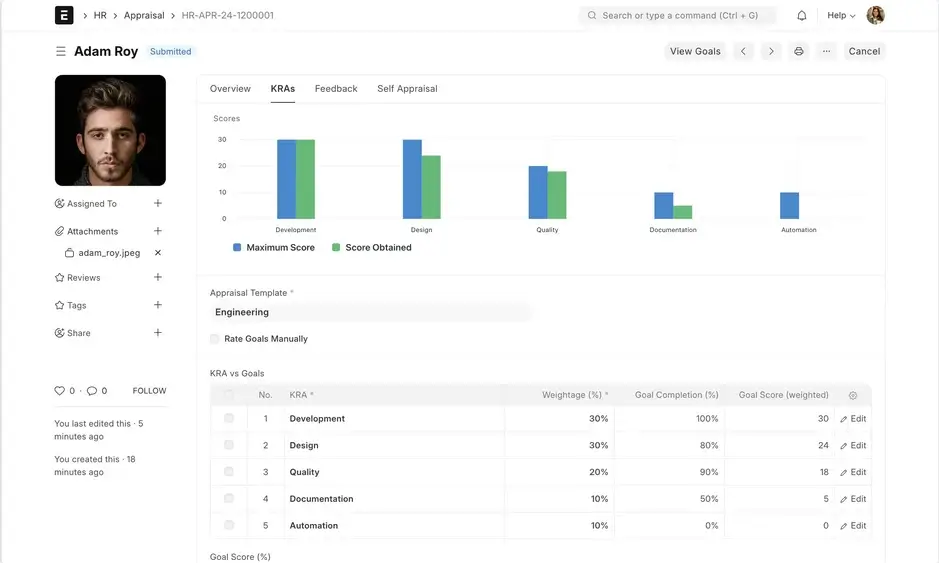Add a tag with plus icon
Screen dimensions: 939x563
[158, 305]
